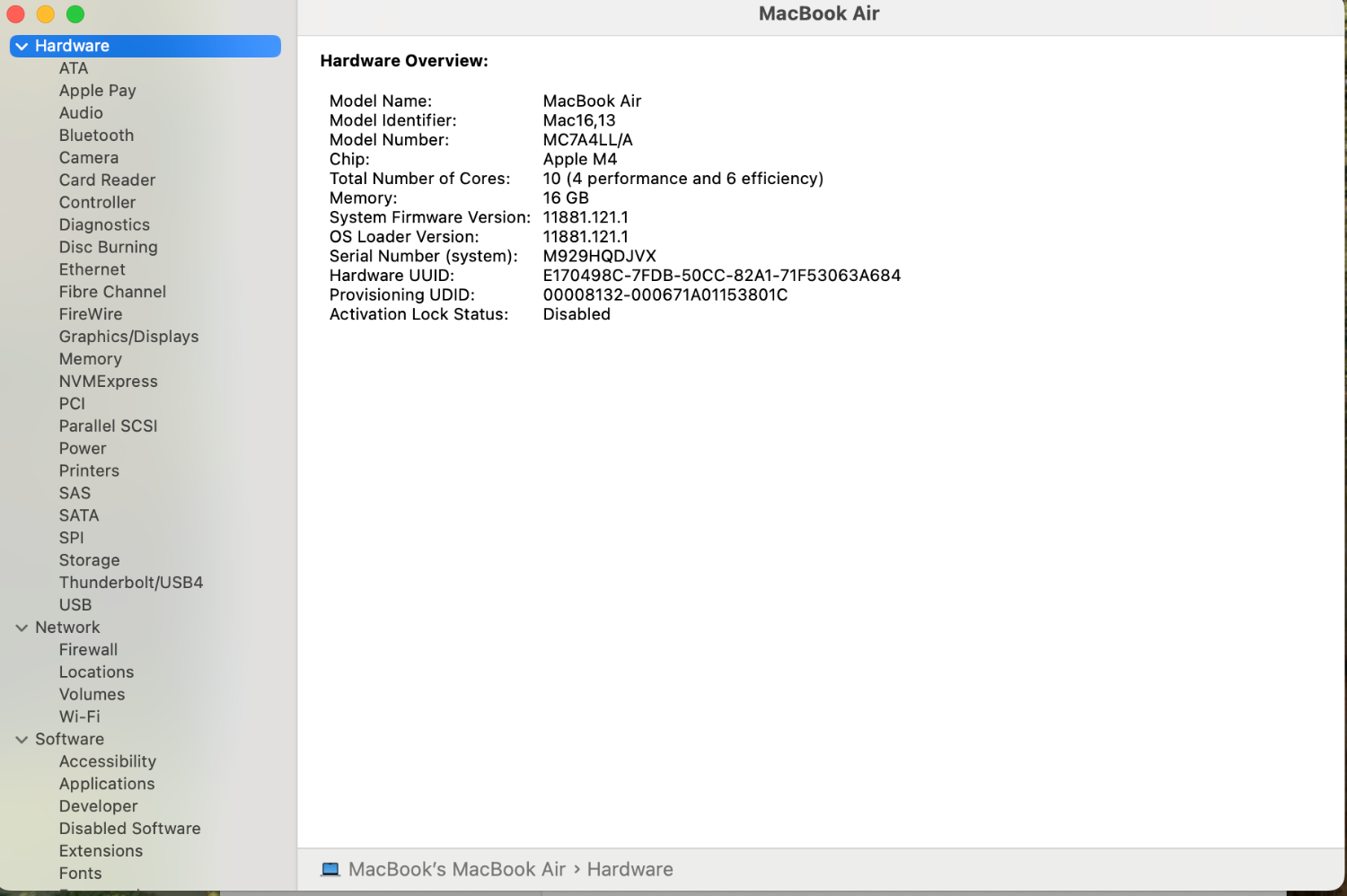Click the Hardware Overview heading
This screenshot has height=896, width=1347.
pyautogui.click(x=404, y=61)
